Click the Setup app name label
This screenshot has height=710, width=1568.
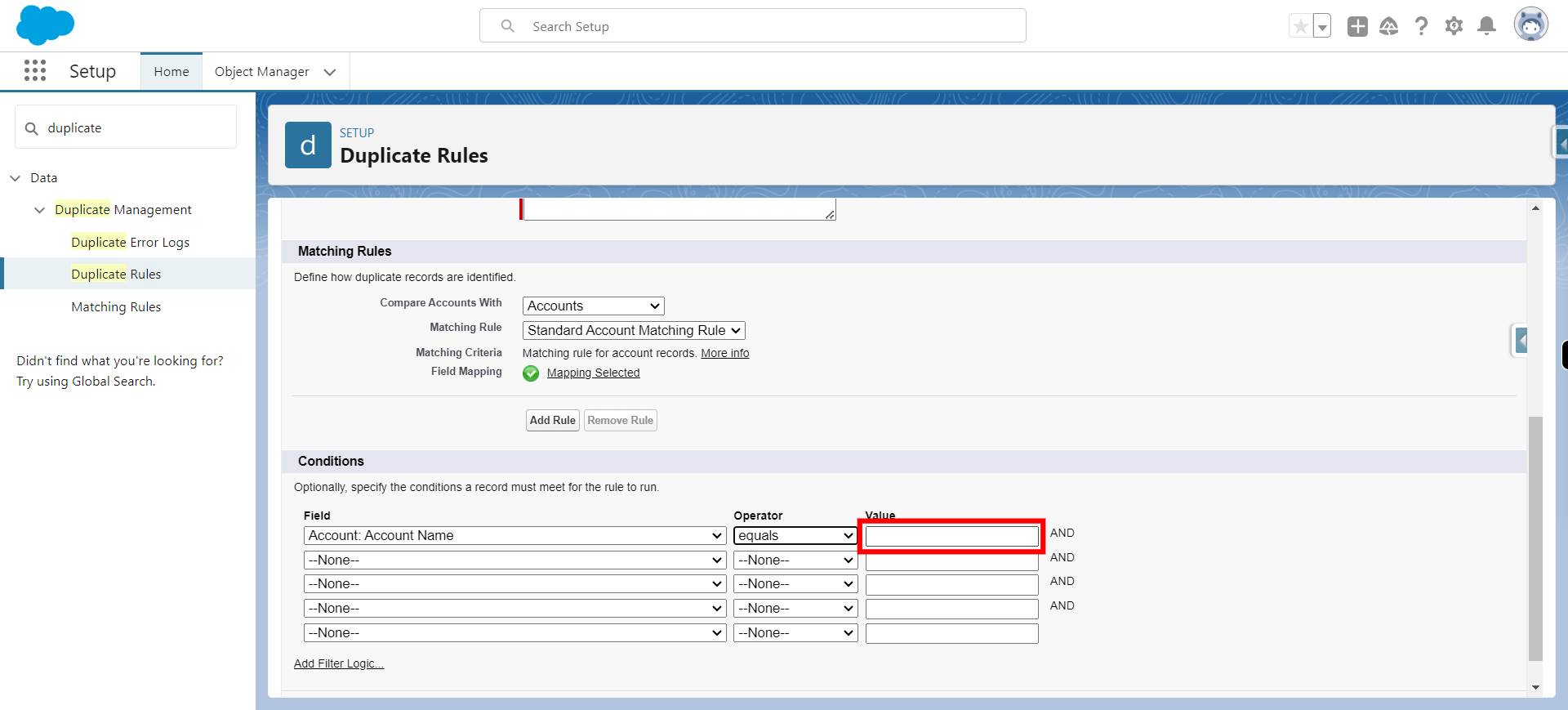[x=93, y=72]
